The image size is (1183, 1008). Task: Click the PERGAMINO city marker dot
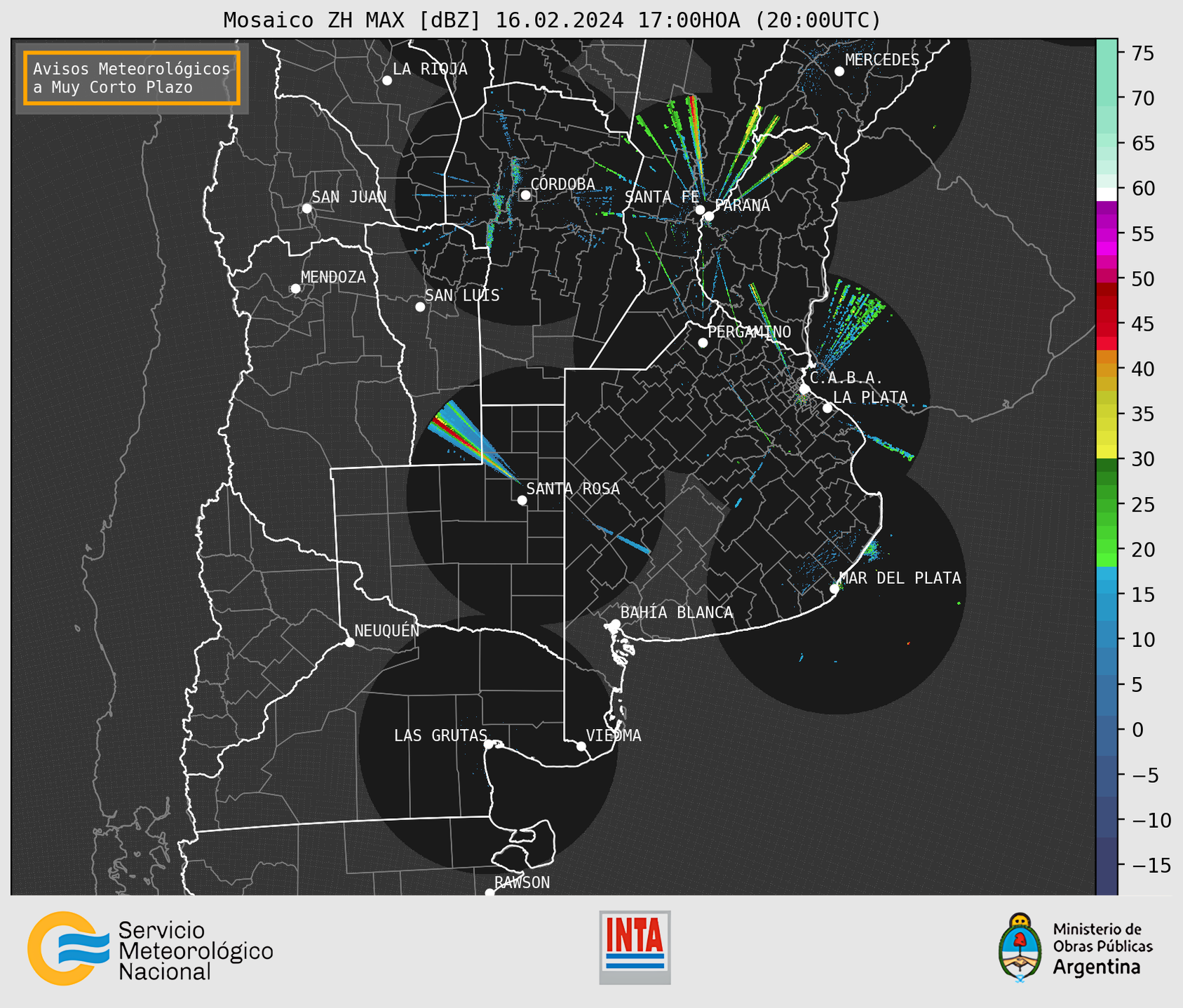(703, 343)
